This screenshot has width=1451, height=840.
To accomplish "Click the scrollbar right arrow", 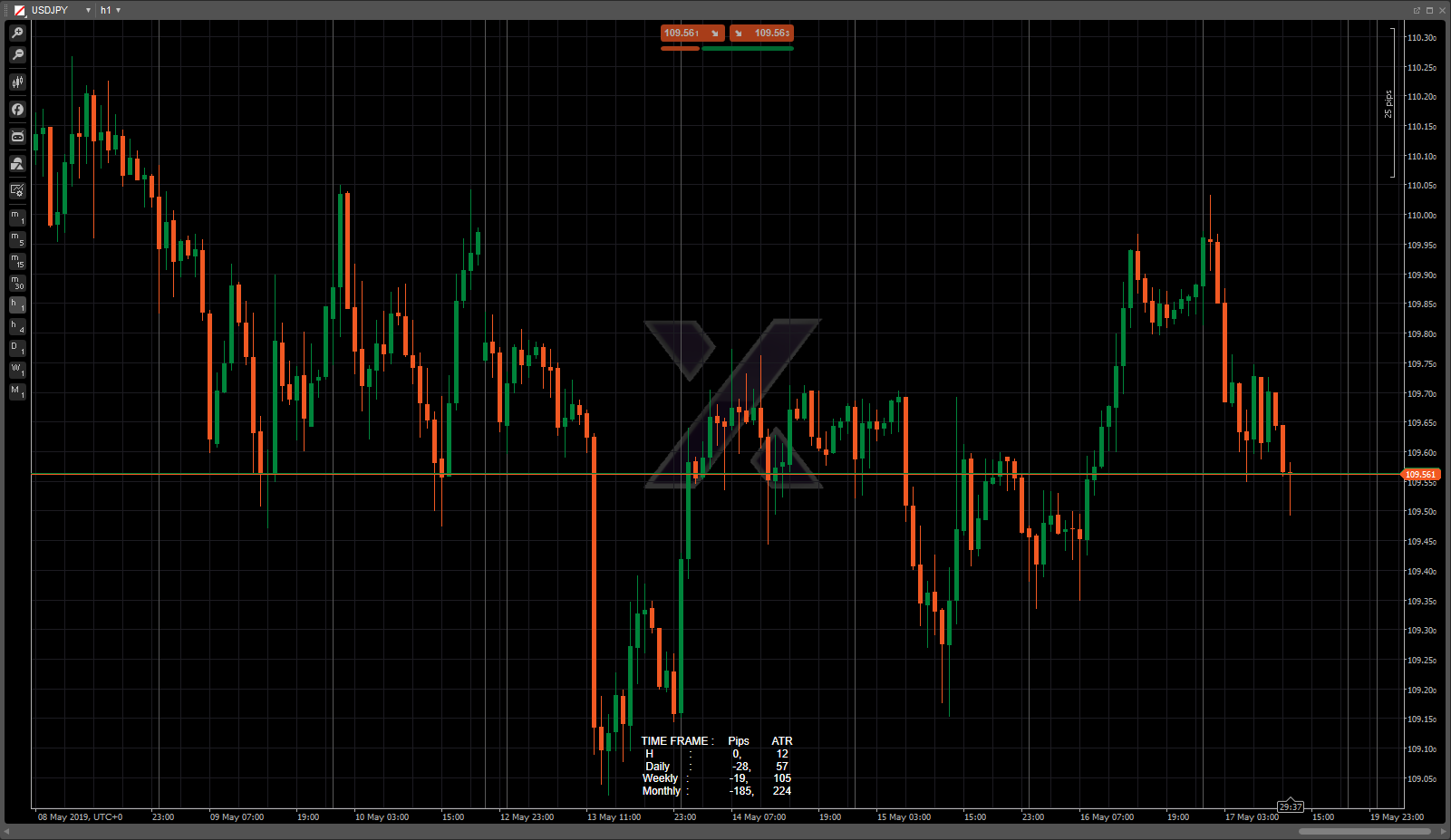I will [x=1443, y=832].
